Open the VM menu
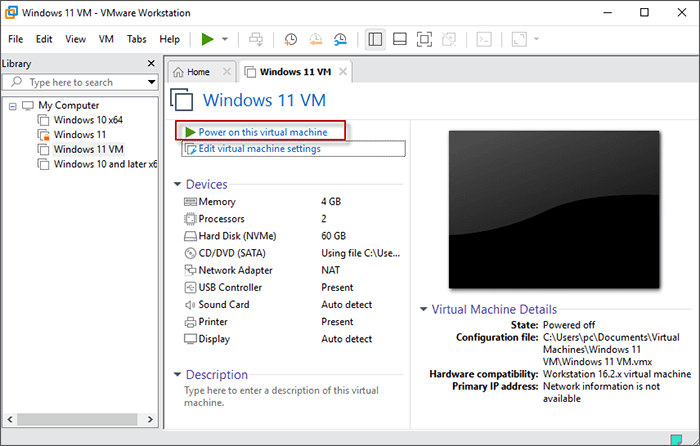This screenshot has height=446, width=700. [x=106, y=39]
